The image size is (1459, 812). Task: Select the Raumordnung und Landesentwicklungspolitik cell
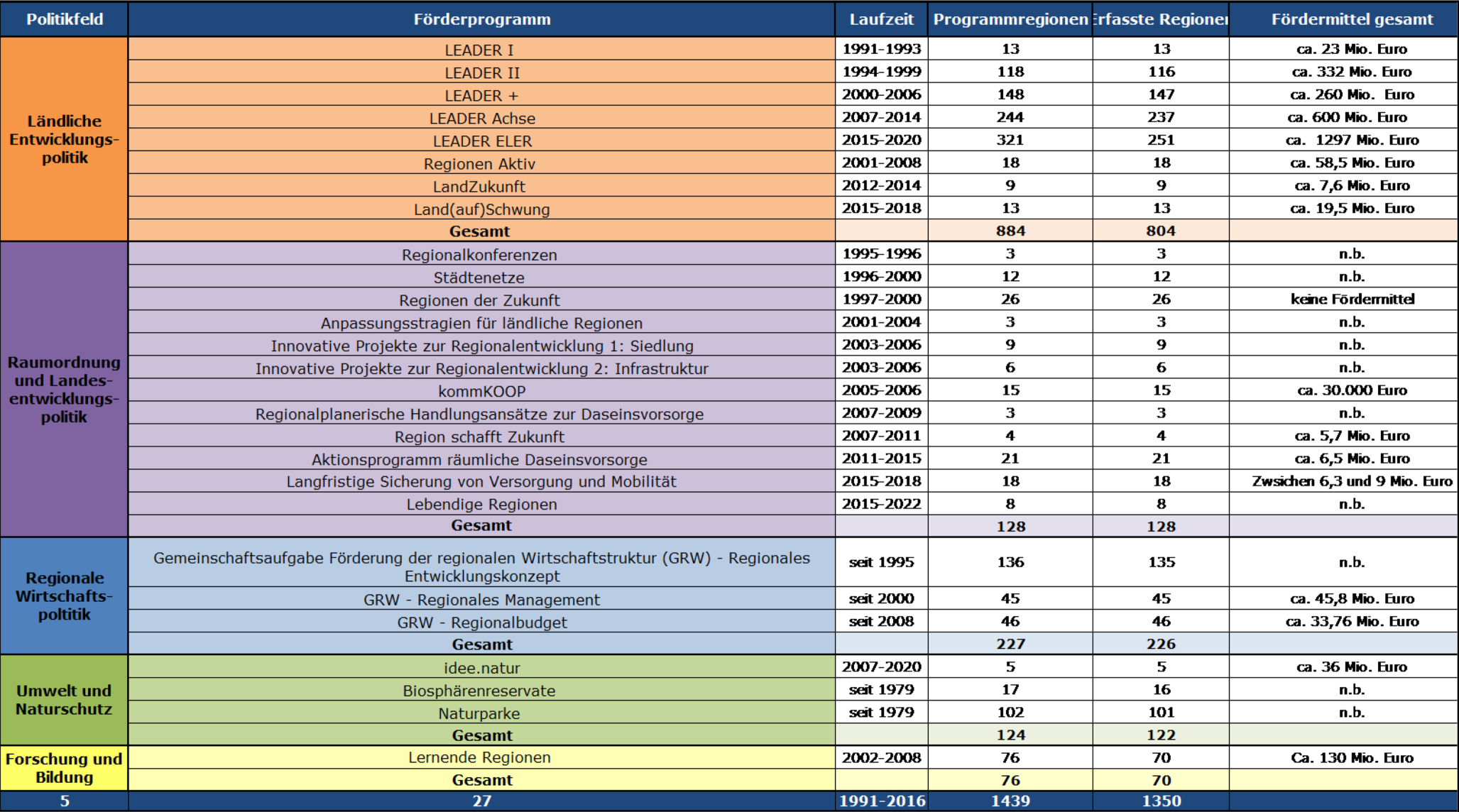(65, 389)
